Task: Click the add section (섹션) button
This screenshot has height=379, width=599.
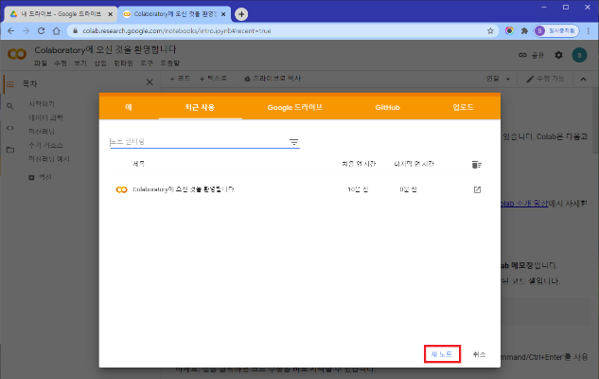Action: [x=40, y=177]
